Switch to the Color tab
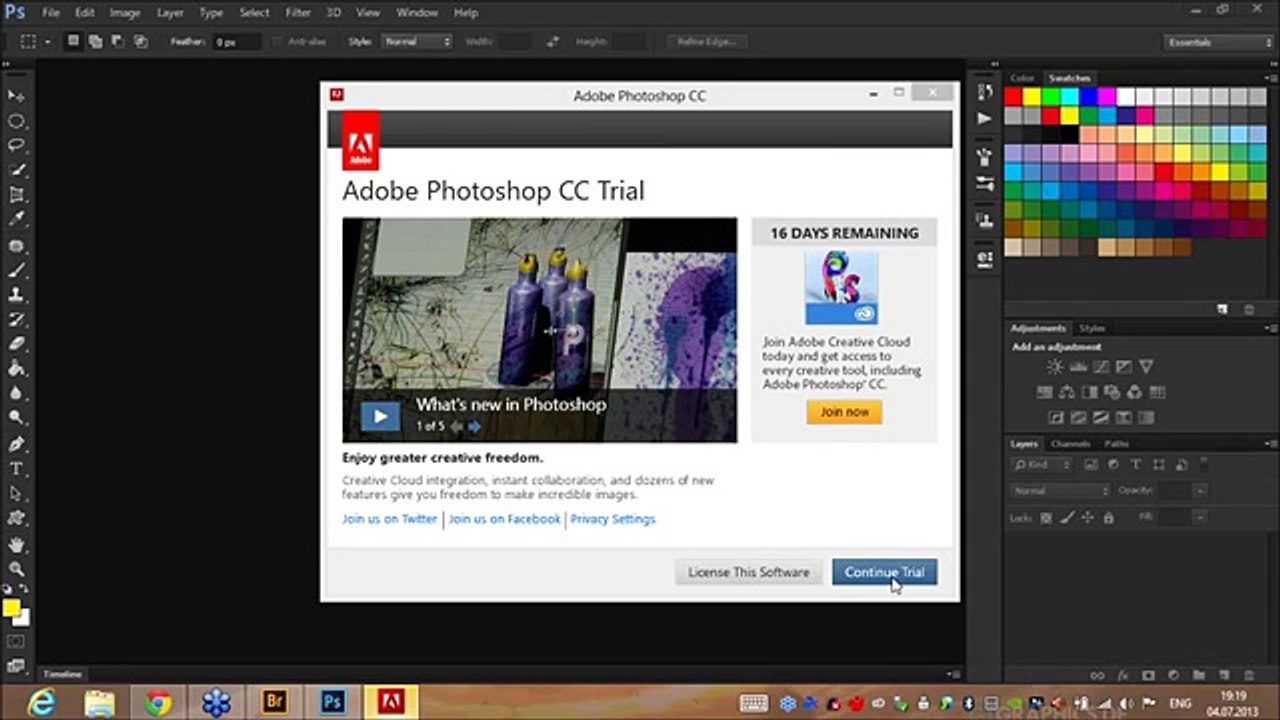This screenshot has height=720, width=1280. pyautogui.click(x=1022, y=78)
